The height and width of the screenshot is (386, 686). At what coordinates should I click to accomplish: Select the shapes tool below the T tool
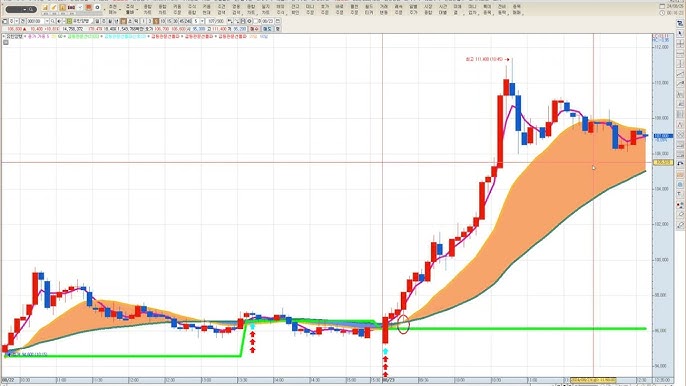(680, 204)
